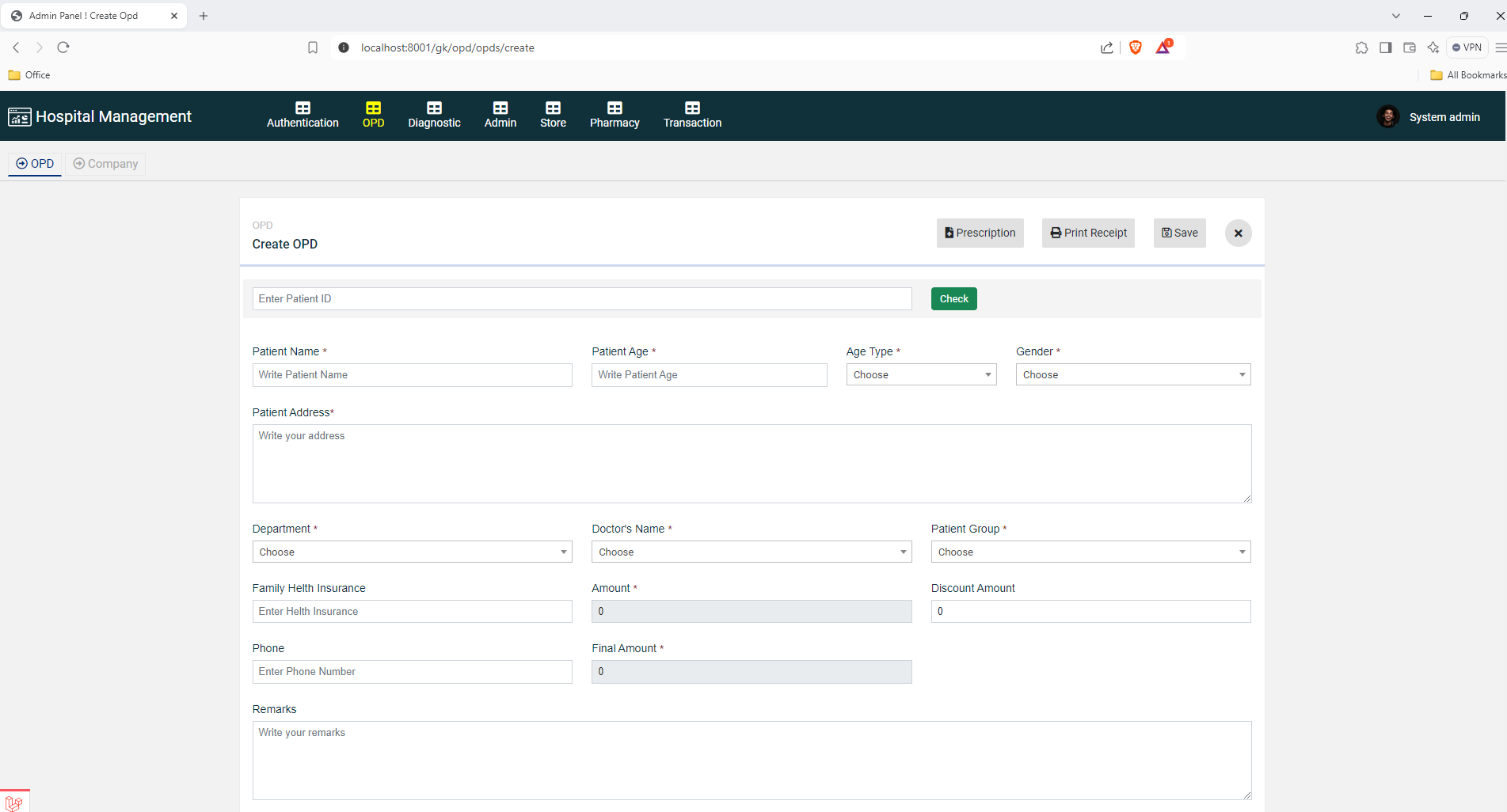Open the Admin menu
1507x812 pixels.
pyautogui.click(x=500, y=116)
